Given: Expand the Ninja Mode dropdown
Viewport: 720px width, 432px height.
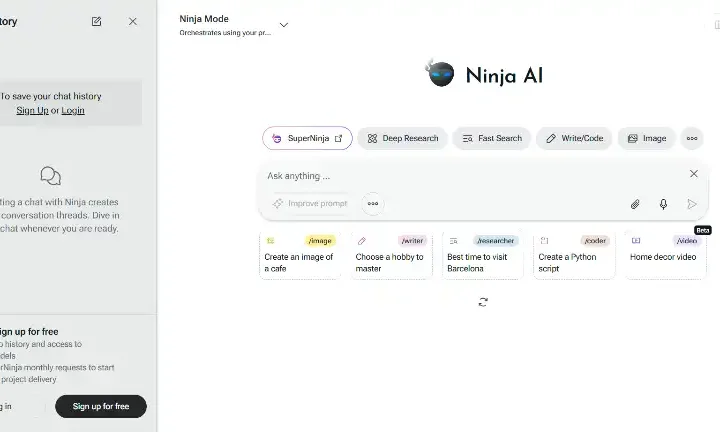Looking at the screenshot, I should point(284,25).
